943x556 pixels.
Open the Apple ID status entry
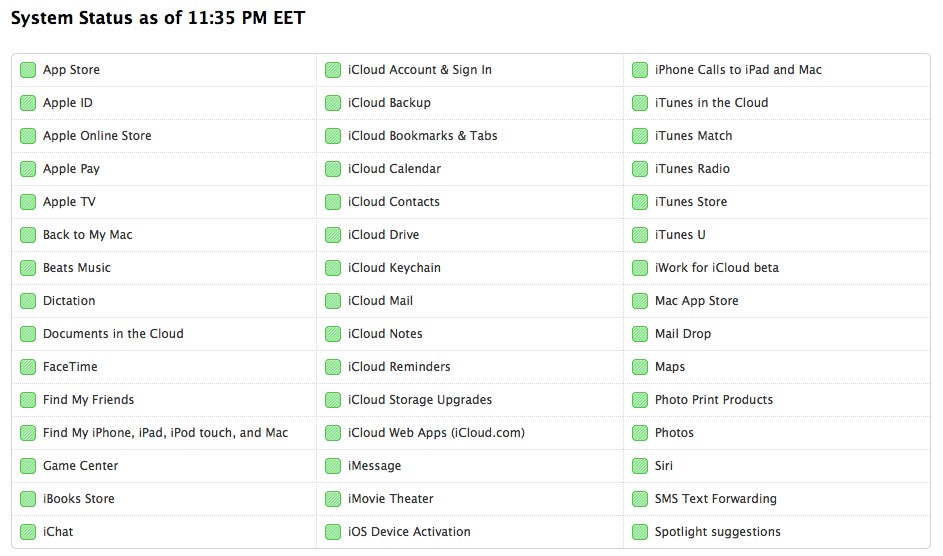68,103
